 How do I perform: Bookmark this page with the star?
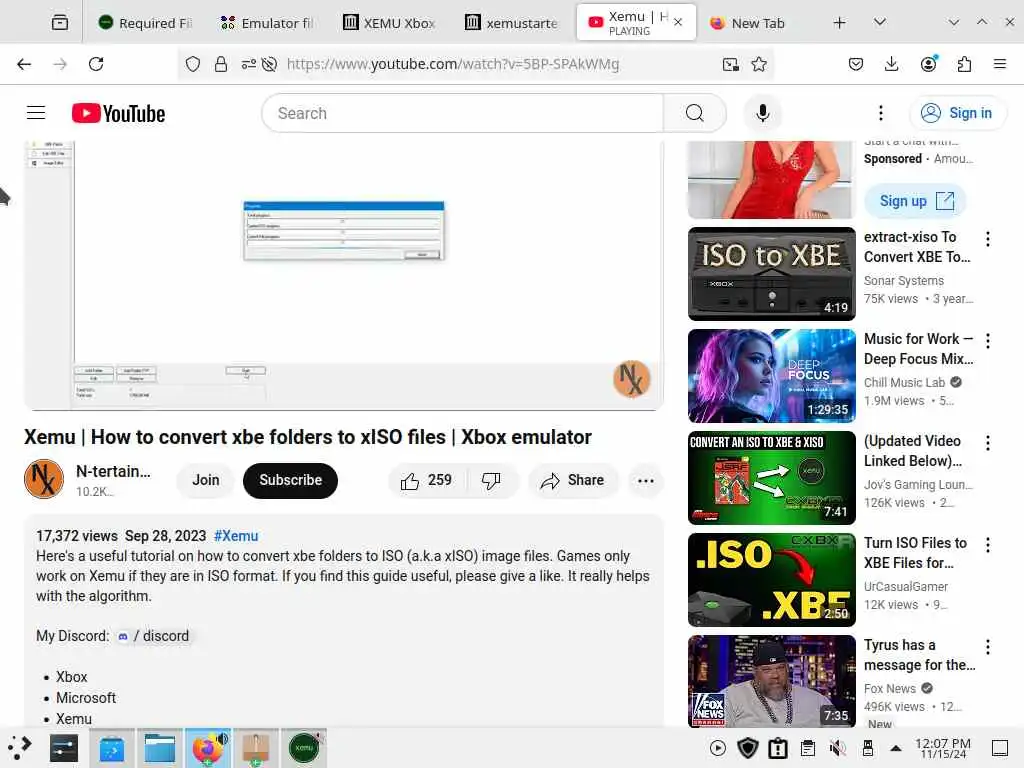point(759,64)
